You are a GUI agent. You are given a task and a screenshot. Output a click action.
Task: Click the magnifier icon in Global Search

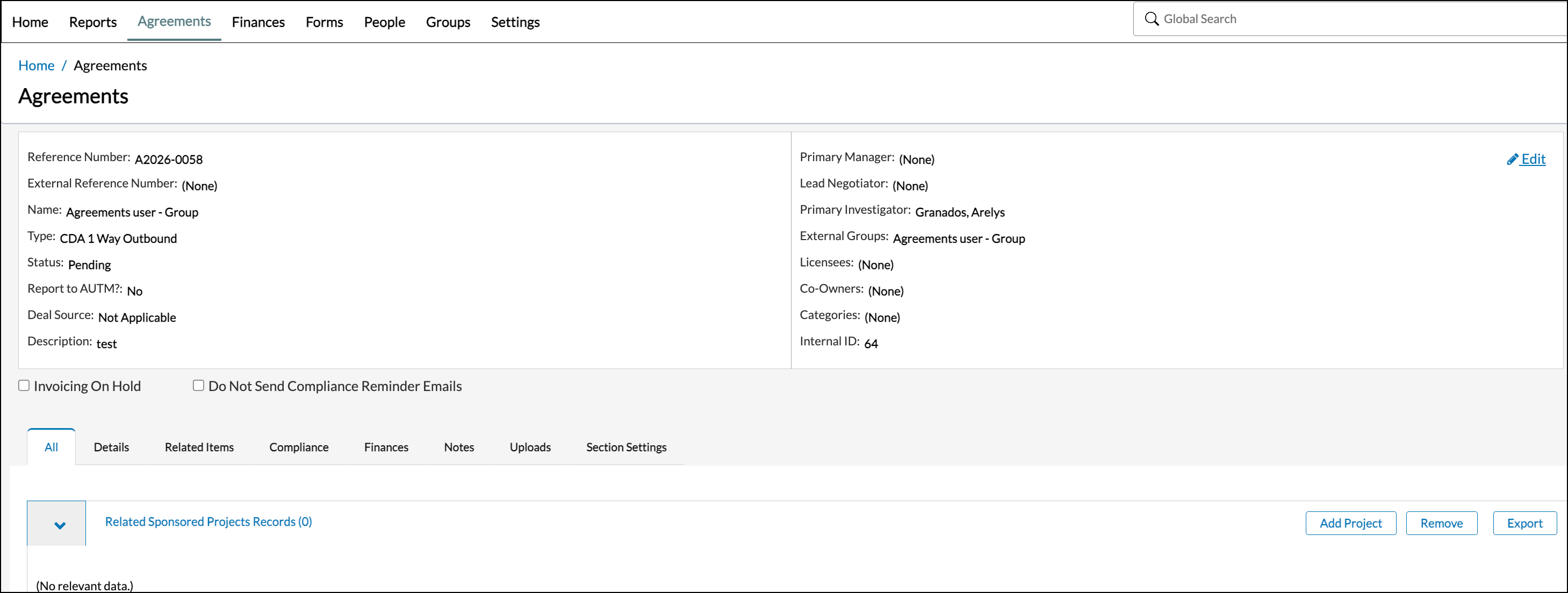tap(1151, 19)
